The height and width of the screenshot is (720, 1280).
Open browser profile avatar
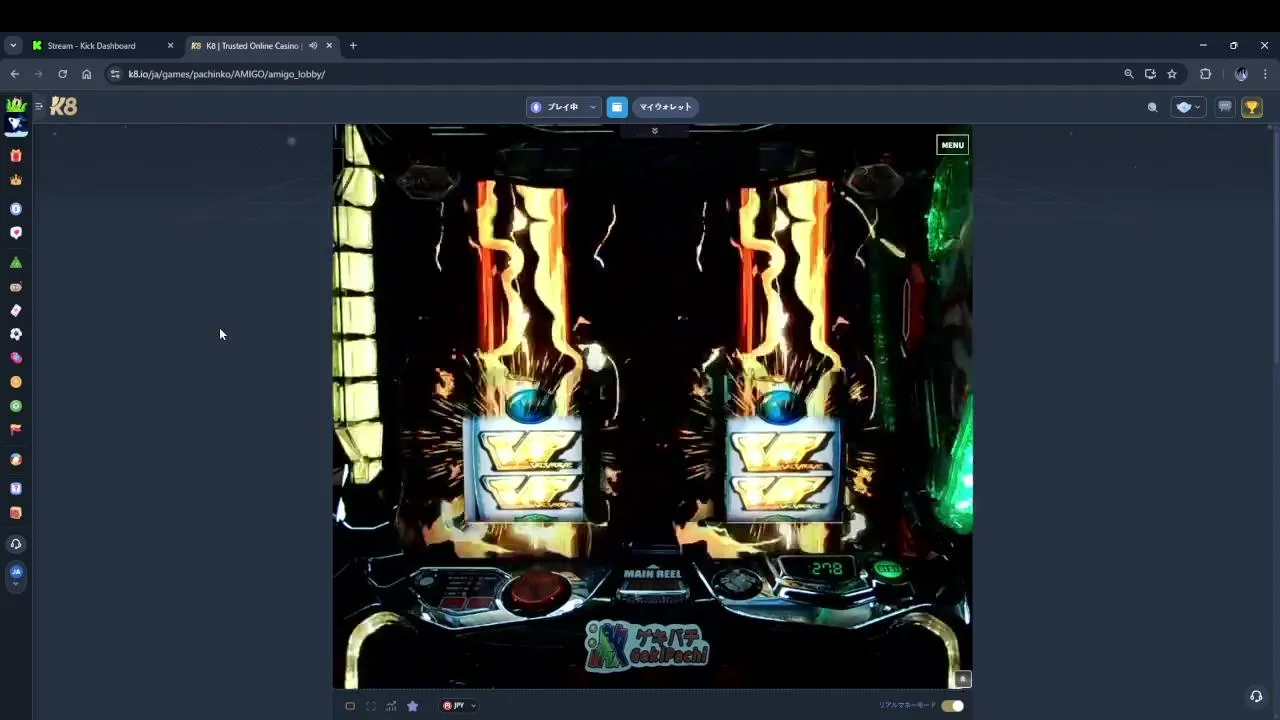(x=1241, y=74)
